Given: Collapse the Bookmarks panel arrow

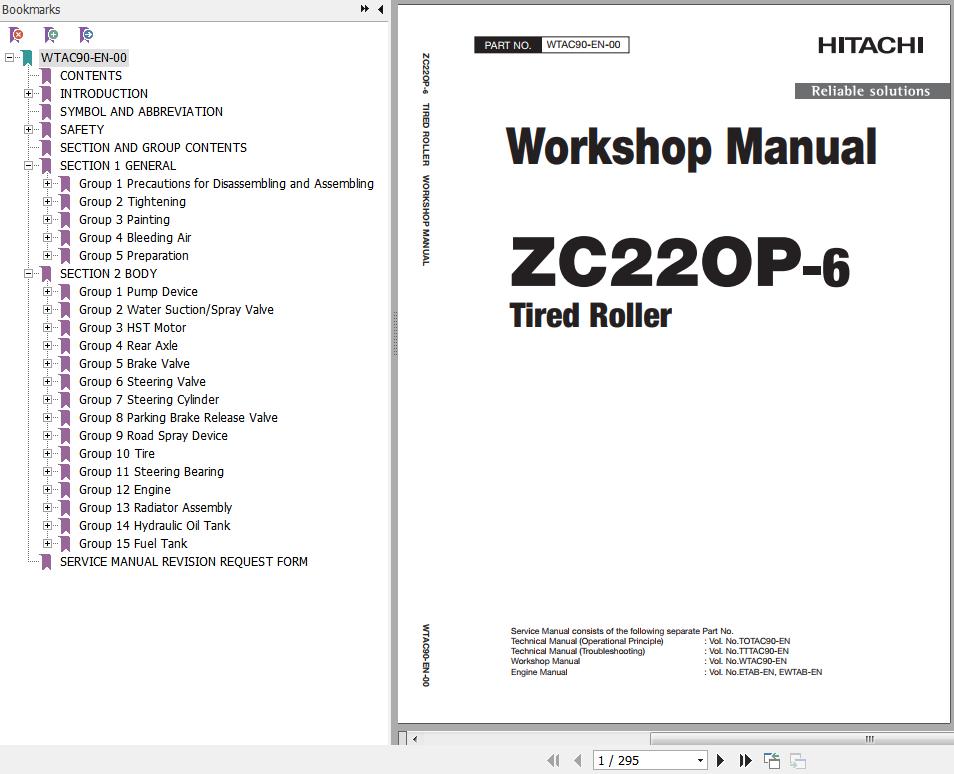Looking at the screenshot, I should click(380, 9).
